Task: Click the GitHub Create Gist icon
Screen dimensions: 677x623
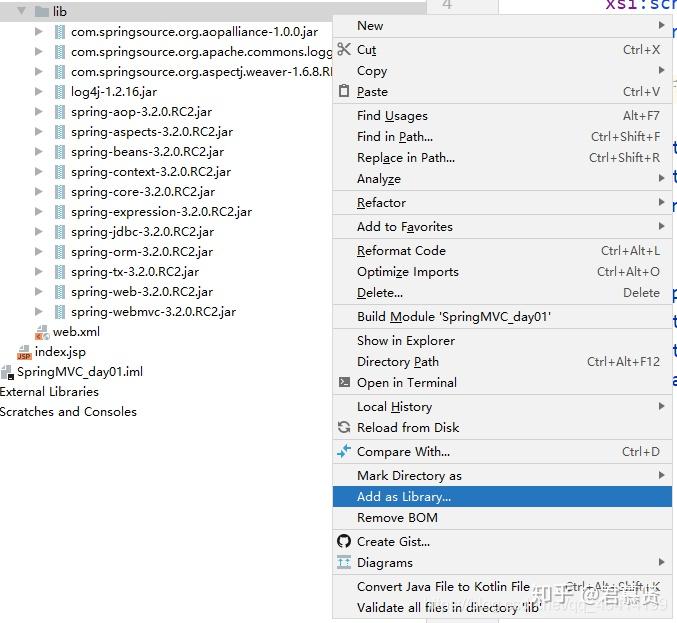Action: coord(344,541)
